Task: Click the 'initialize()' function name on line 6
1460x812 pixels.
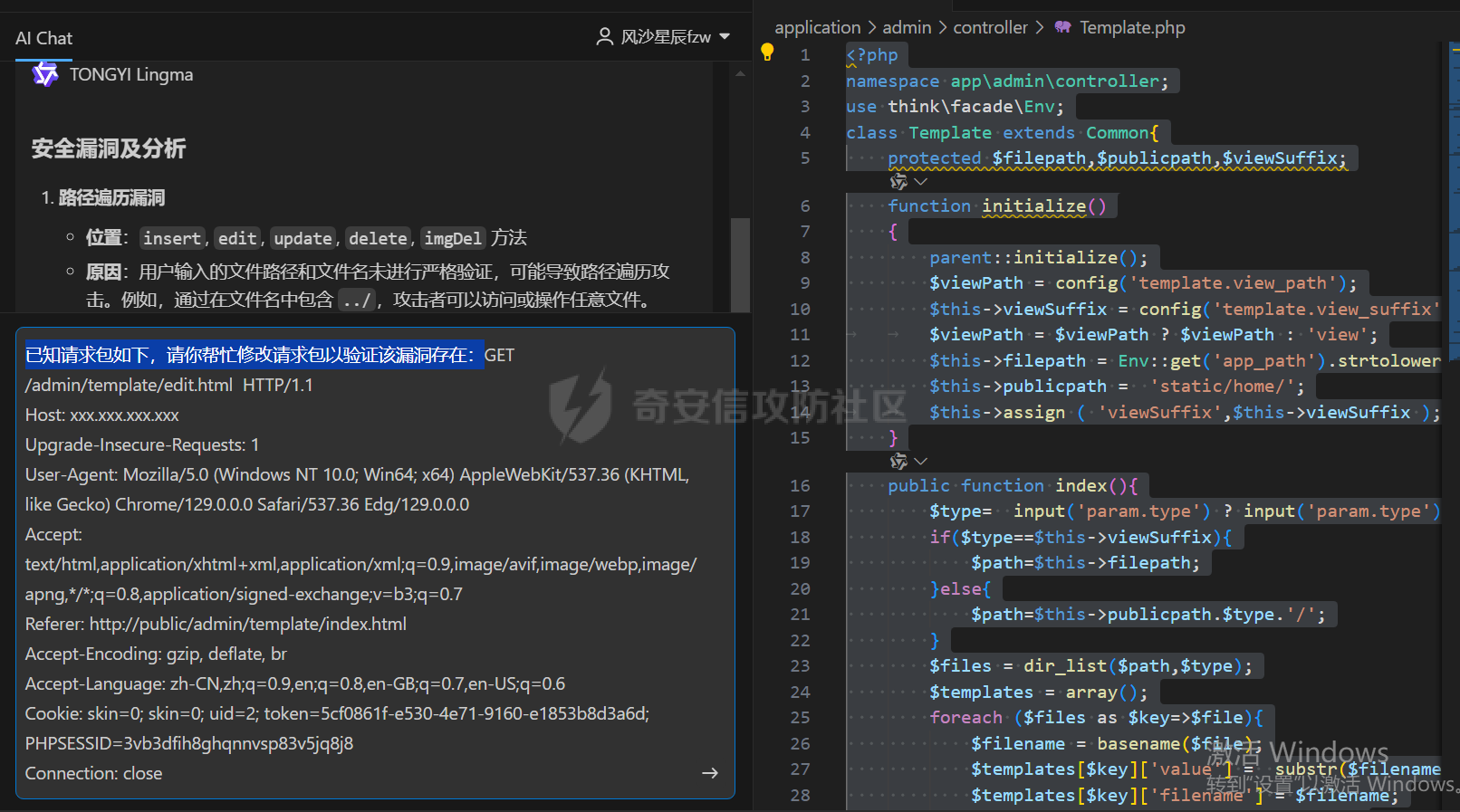Action: pos(1044,206)
